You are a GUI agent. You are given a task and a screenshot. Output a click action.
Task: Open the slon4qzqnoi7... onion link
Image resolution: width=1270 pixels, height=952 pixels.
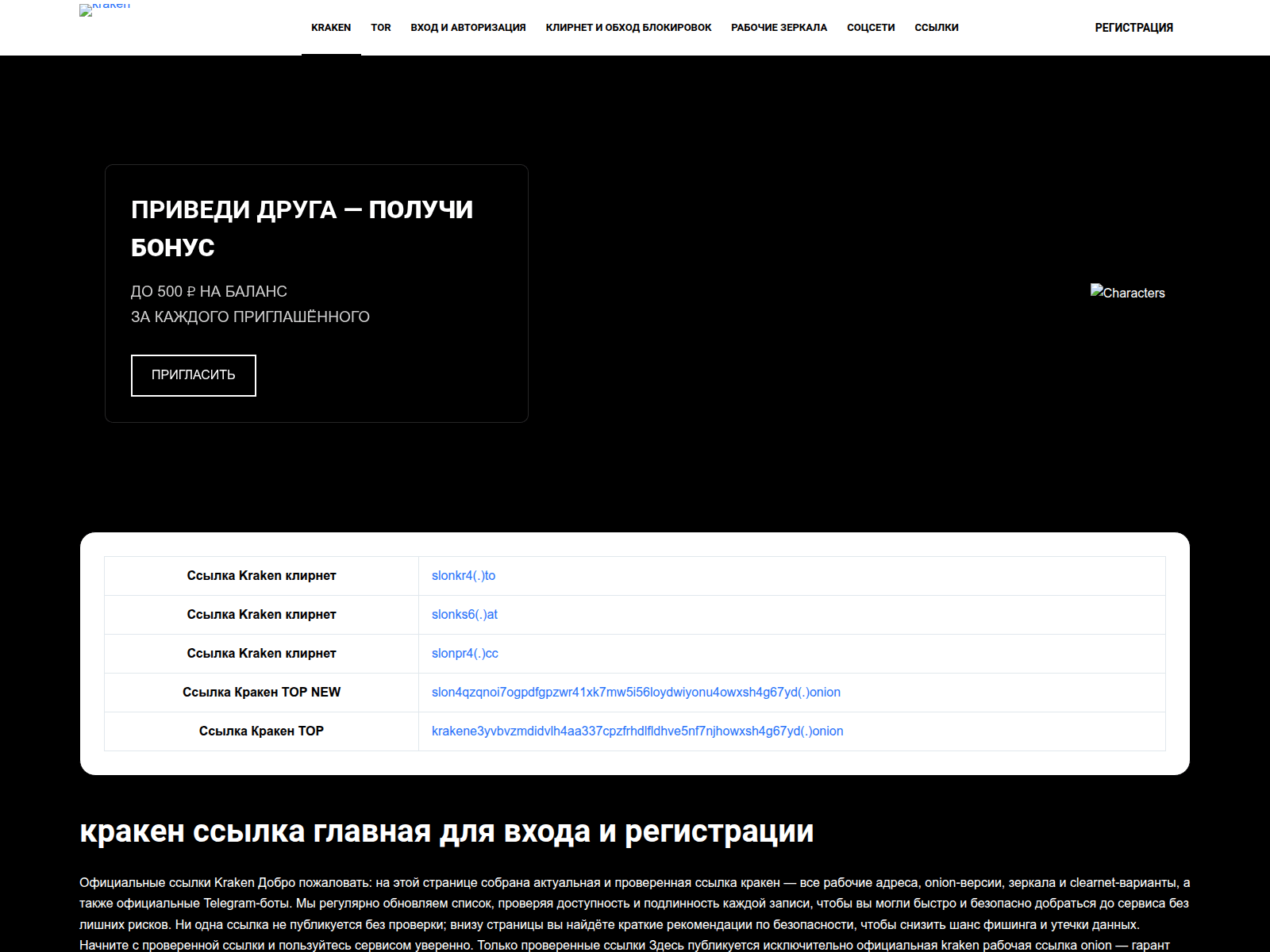636,693
